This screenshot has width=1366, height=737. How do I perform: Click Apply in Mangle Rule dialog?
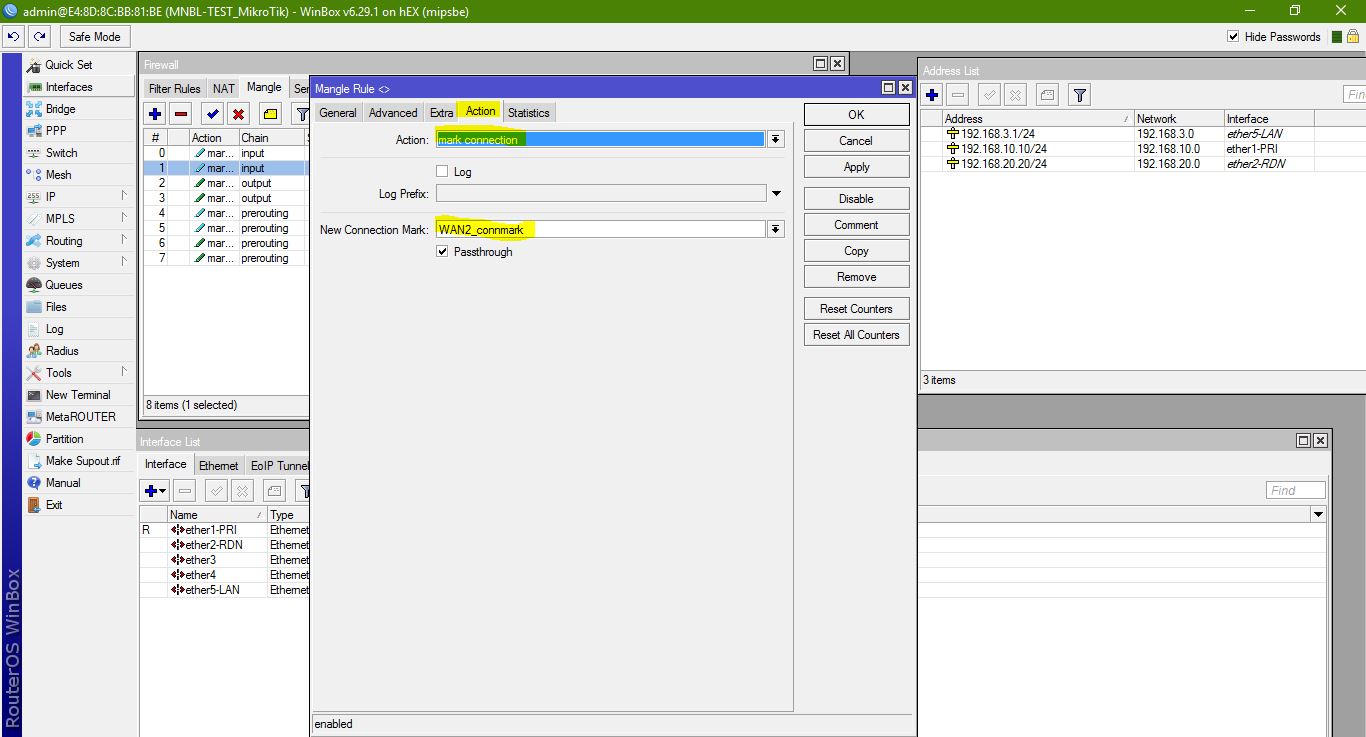click(x=856, y=166)
